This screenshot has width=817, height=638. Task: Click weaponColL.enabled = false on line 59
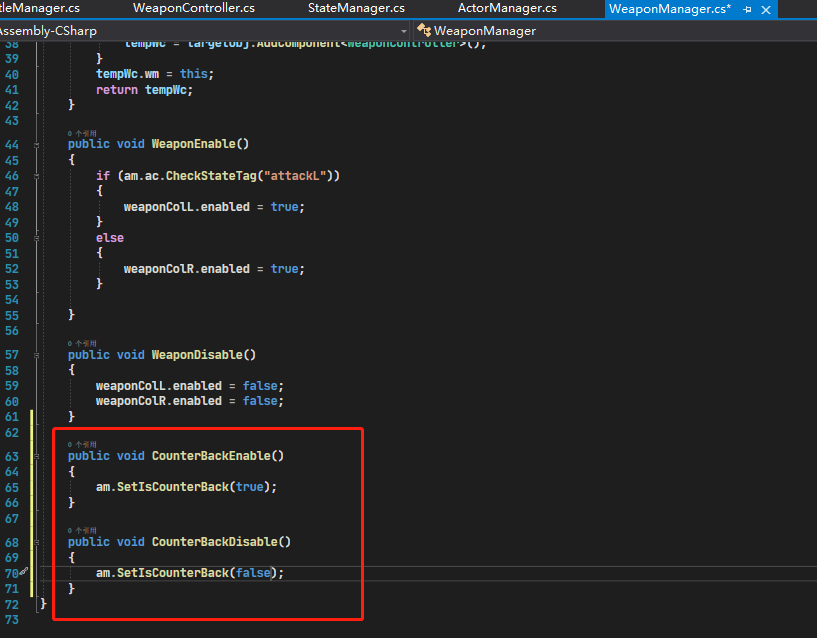(190, 386)
